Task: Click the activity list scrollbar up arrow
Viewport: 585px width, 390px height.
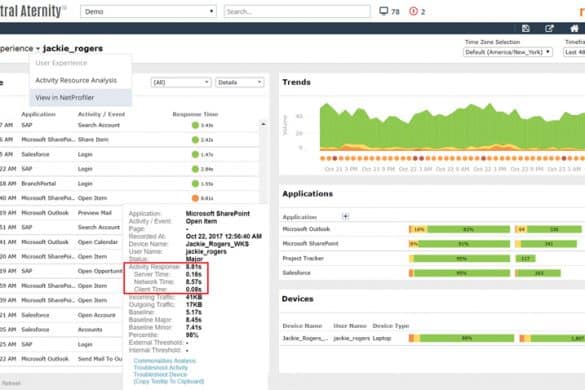Action: coord(263,124)
